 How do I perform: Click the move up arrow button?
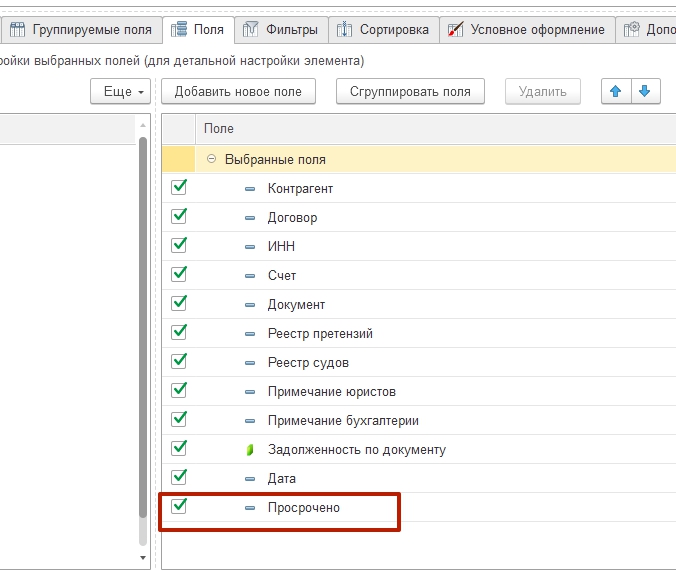[x=615, y=91]
